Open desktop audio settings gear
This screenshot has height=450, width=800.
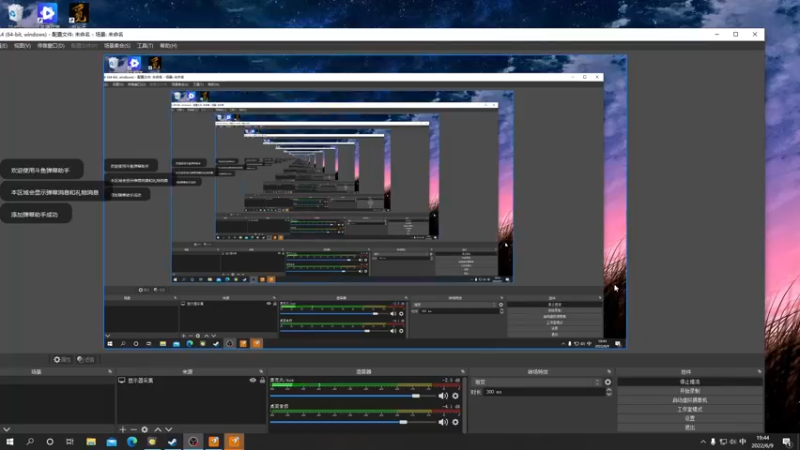pyautogui.click(x=456, y=422)
